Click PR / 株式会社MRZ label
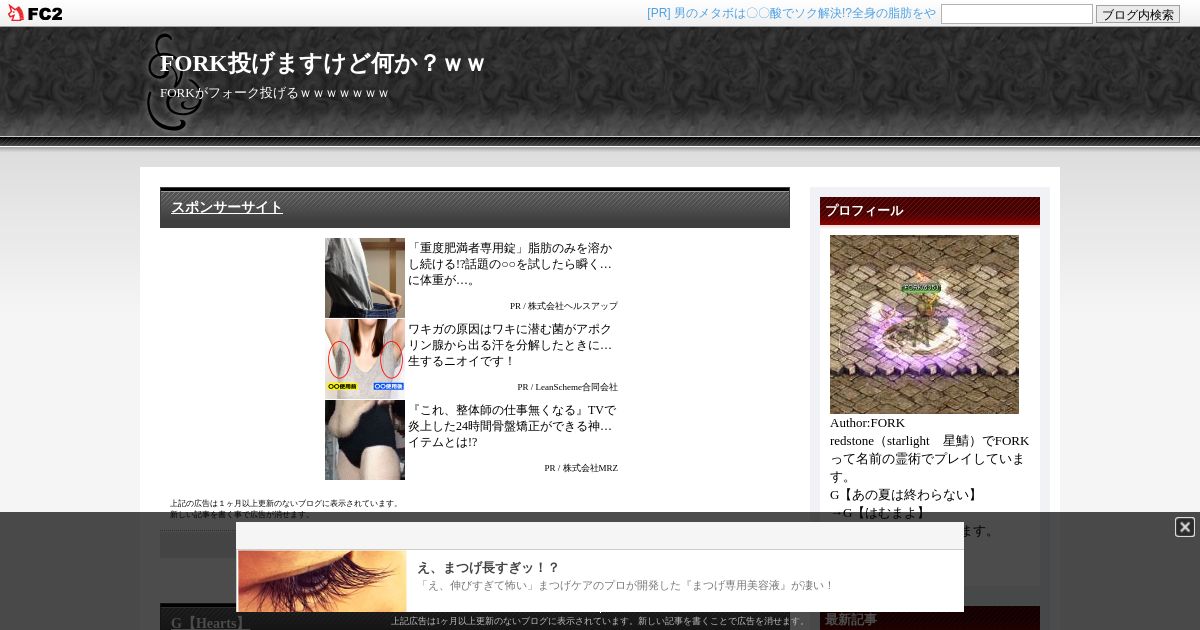The height and width of the screenshot is (630, 1200). pyautogui.click(x=581, y=468)
